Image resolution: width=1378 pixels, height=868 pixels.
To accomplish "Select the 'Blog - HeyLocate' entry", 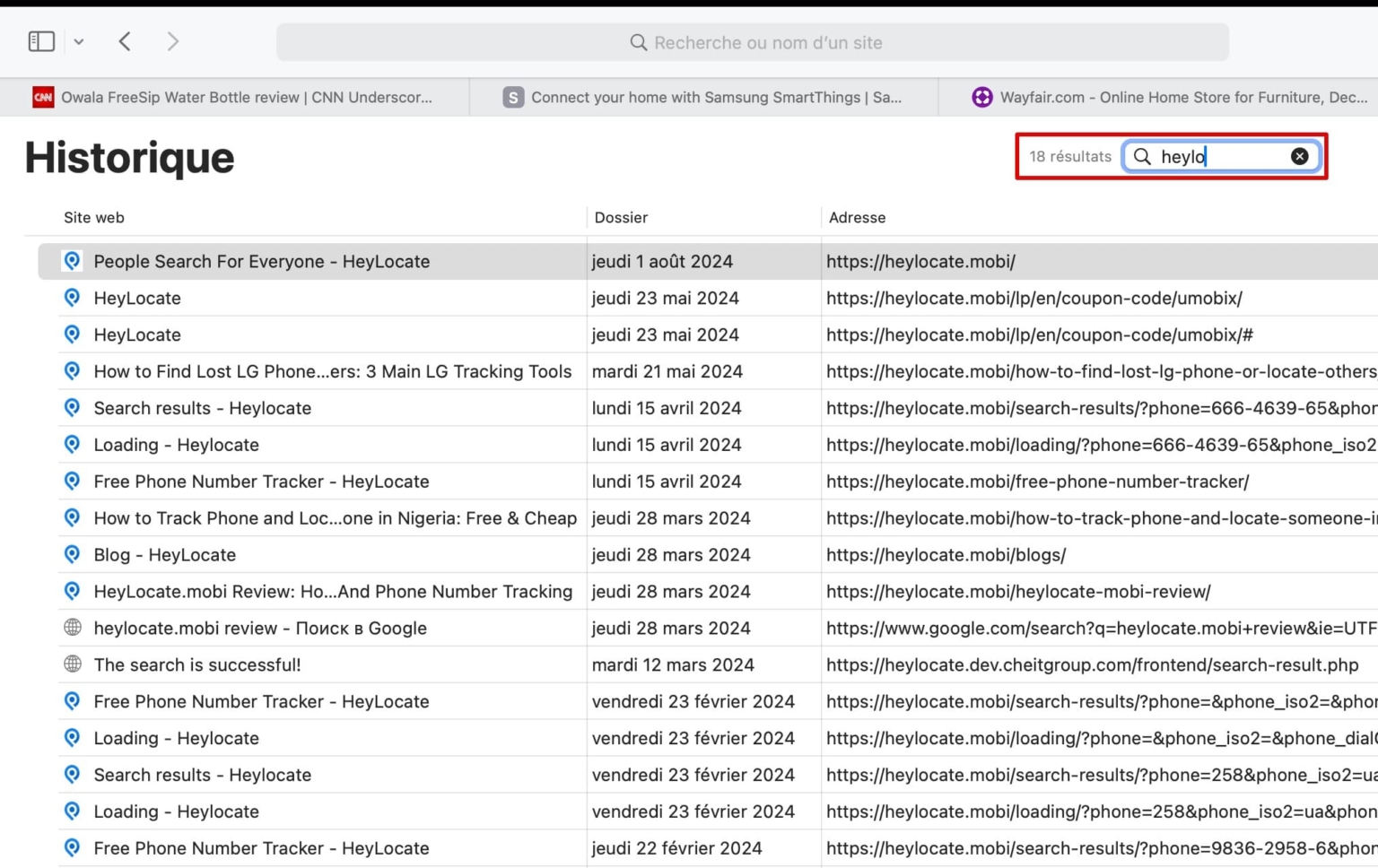I will click(x=165, y=555).
